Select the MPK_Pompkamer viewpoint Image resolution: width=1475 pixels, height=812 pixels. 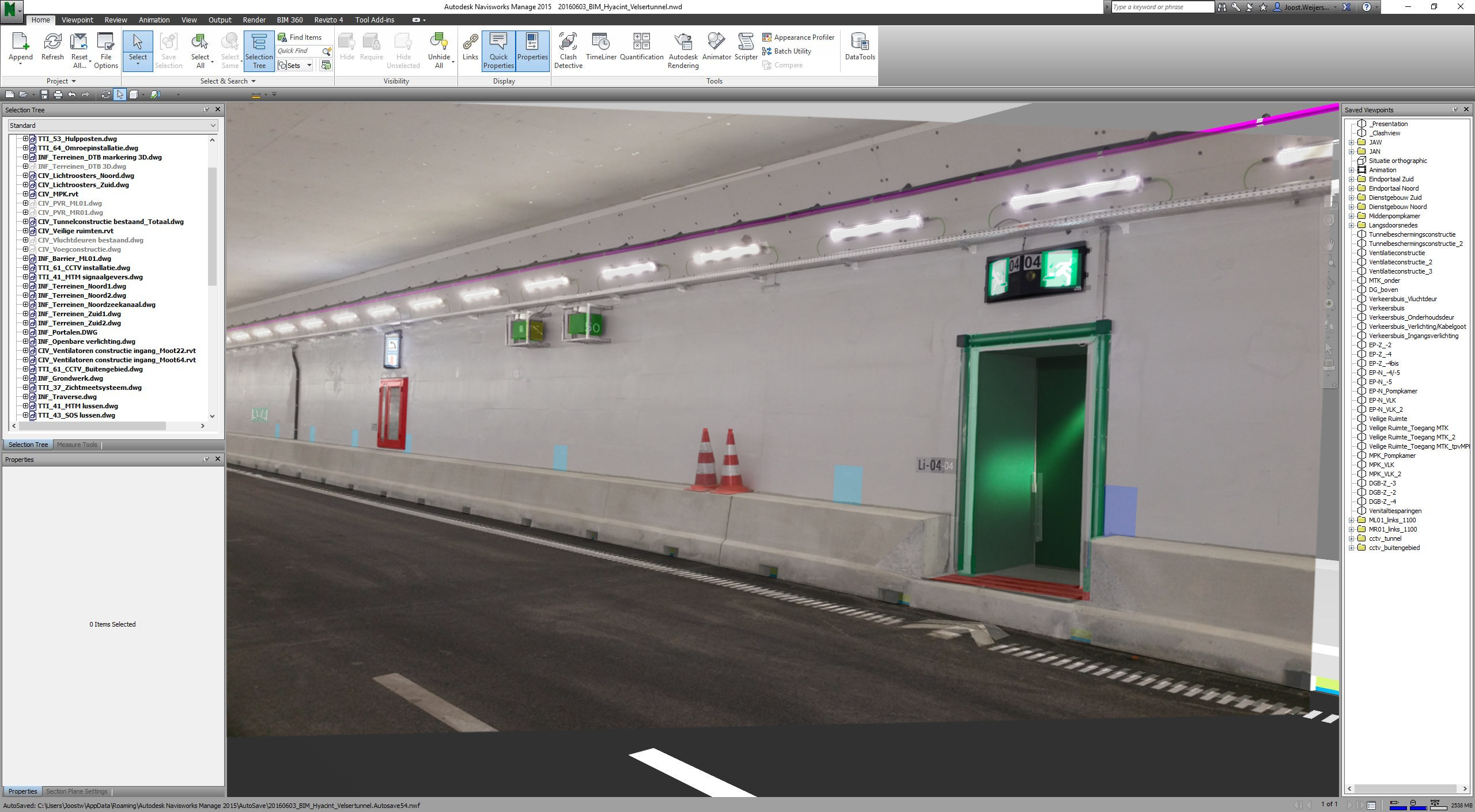click(1392, 456)
